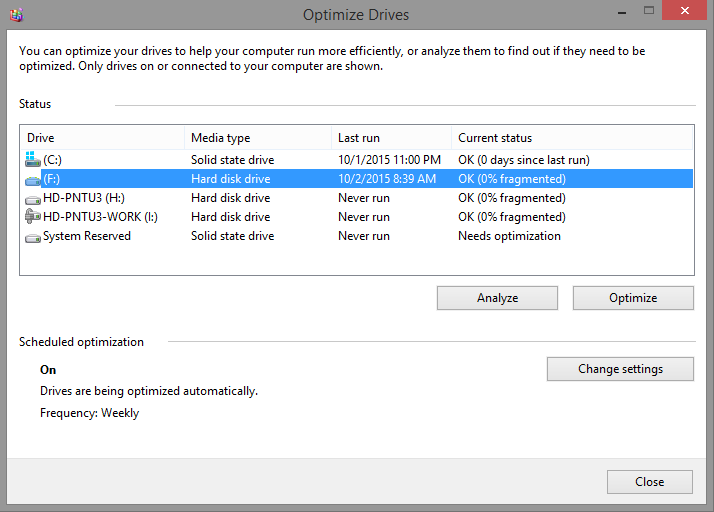
Task: Select the HD-PNTU3-WORK (I:) row
Action: pos(100,217)
